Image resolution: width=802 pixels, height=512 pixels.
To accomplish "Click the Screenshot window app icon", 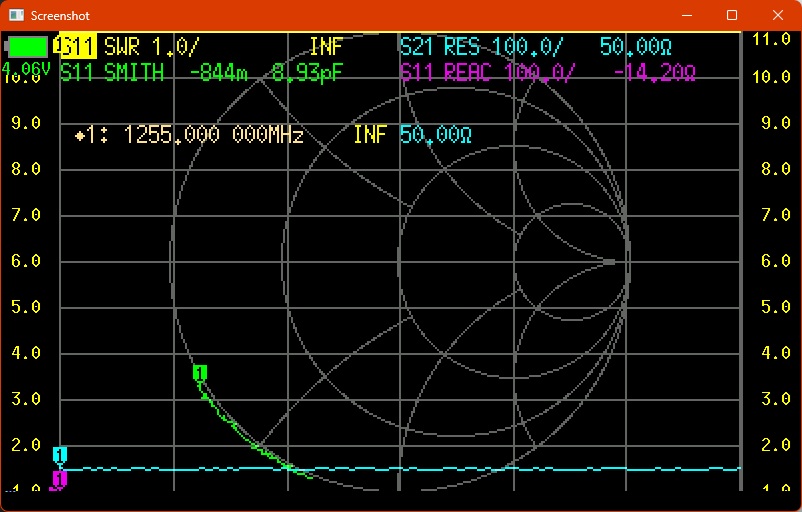I will tap(15, 15).
